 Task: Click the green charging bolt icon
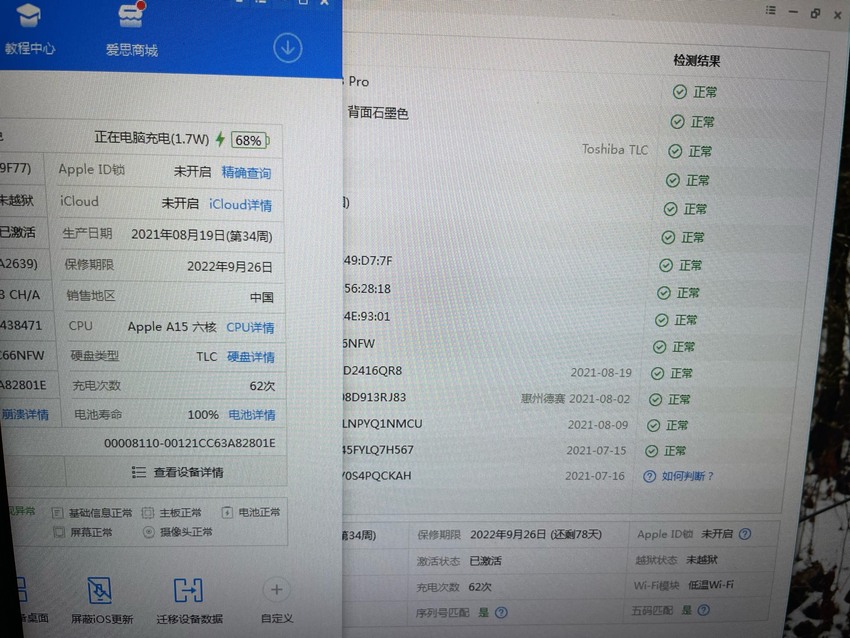pyautogui.click(x=220, y=139)
